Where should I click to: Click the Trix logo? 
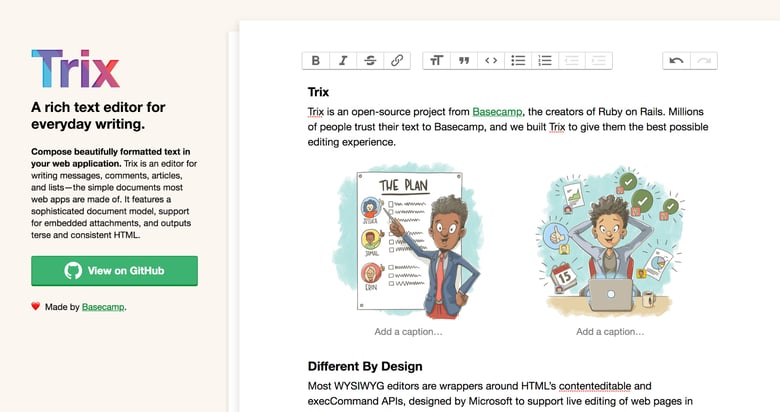point(76,69)
